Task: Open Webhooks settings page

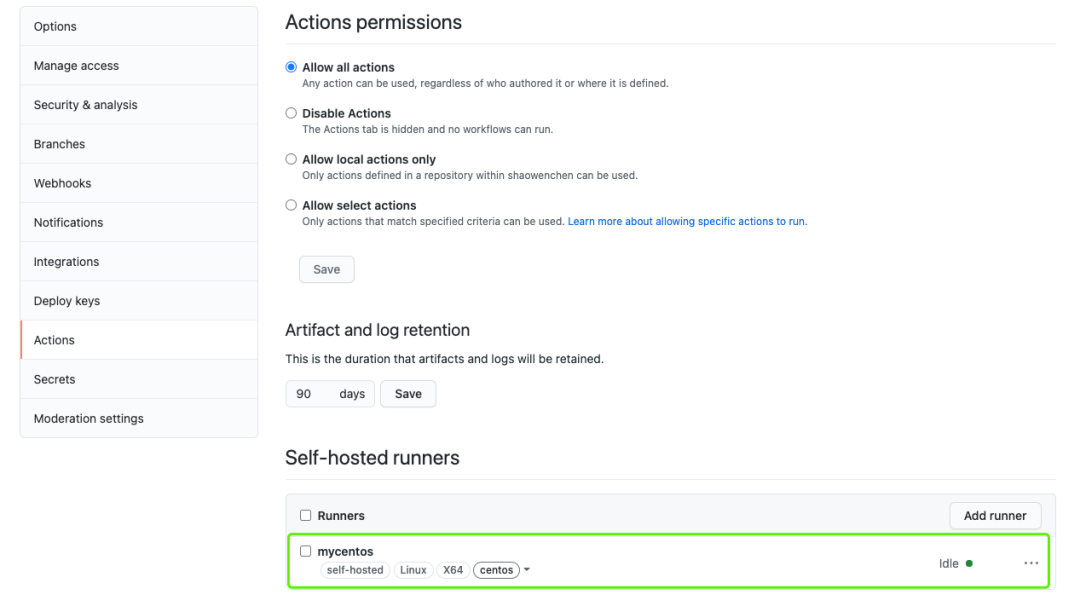Action: click(62, 183)
